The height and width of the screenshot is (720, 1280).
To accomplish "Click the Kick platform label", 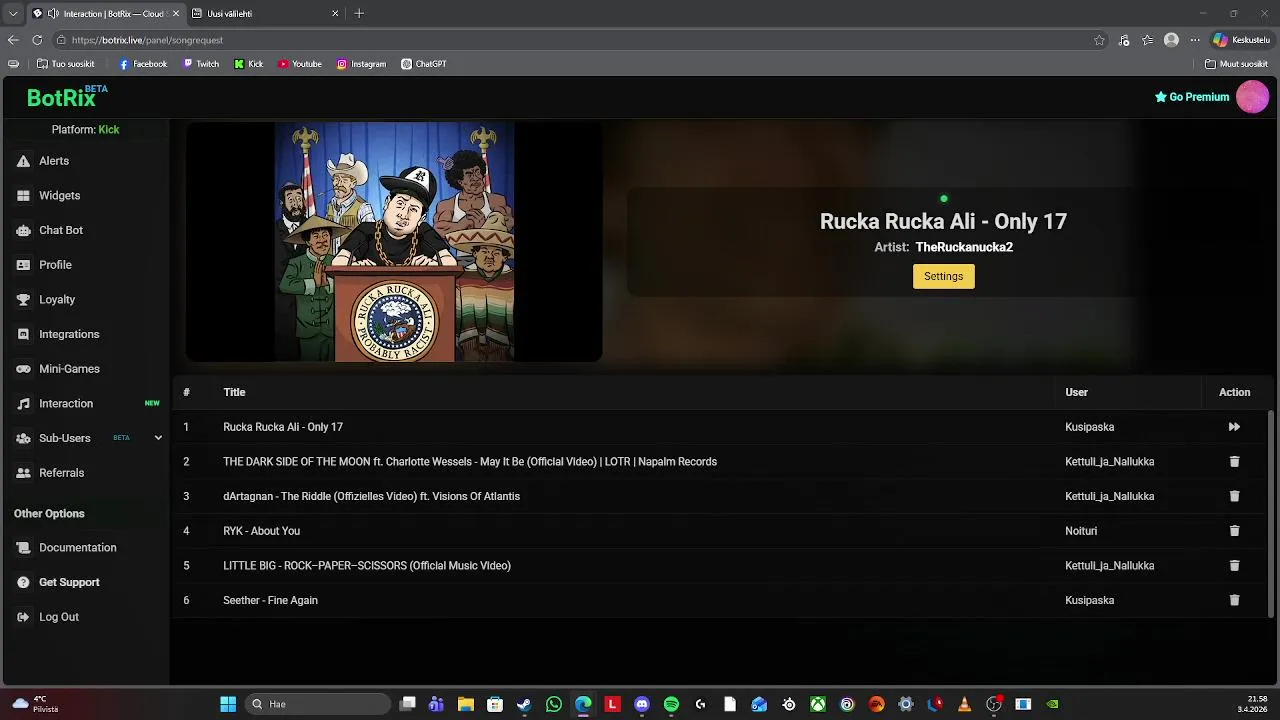I will [108, 130].
